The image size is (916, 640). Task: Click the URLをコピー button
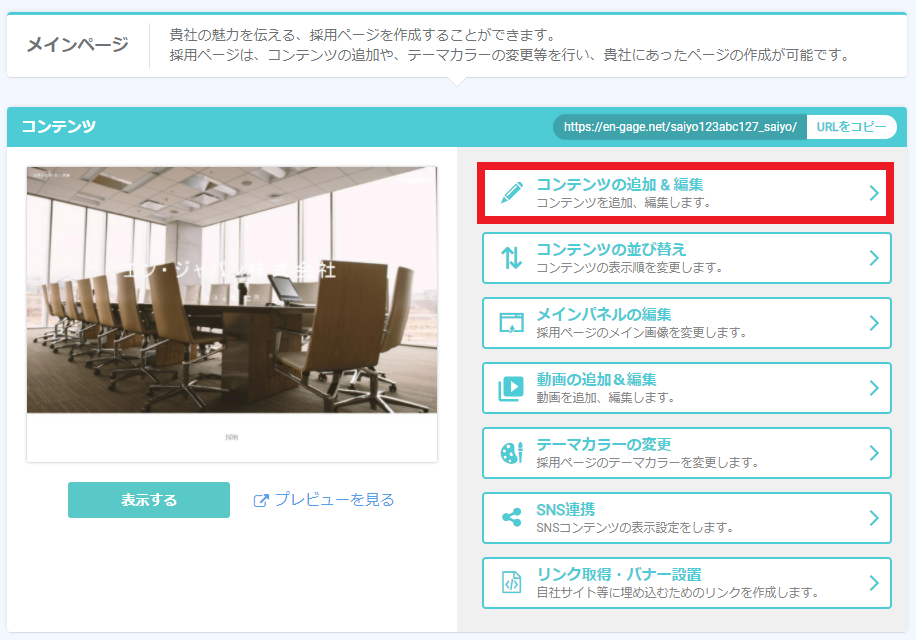click(x=851, y=127)
